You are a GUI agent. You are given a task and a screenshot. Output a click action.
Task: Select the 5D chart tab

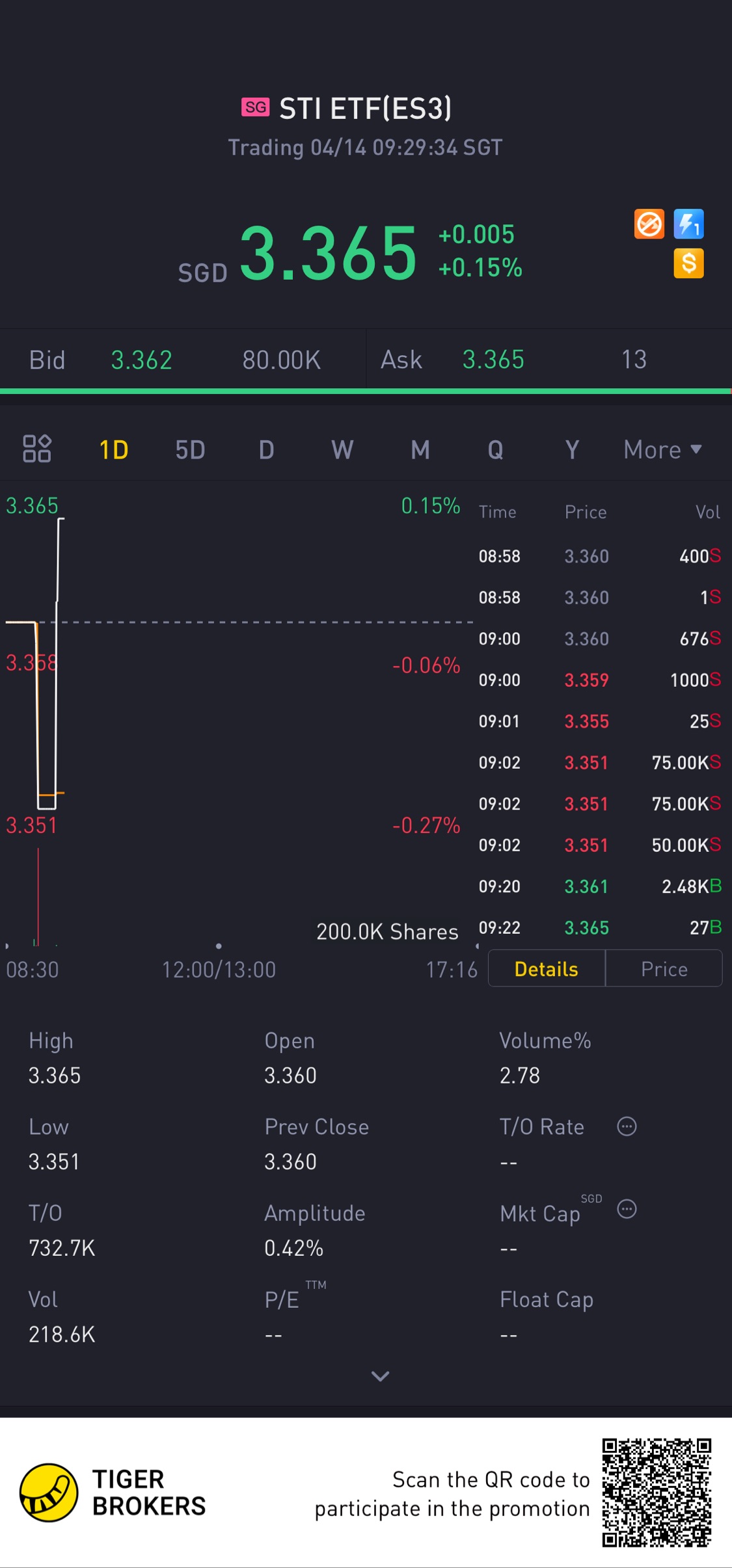coord(190,450)
